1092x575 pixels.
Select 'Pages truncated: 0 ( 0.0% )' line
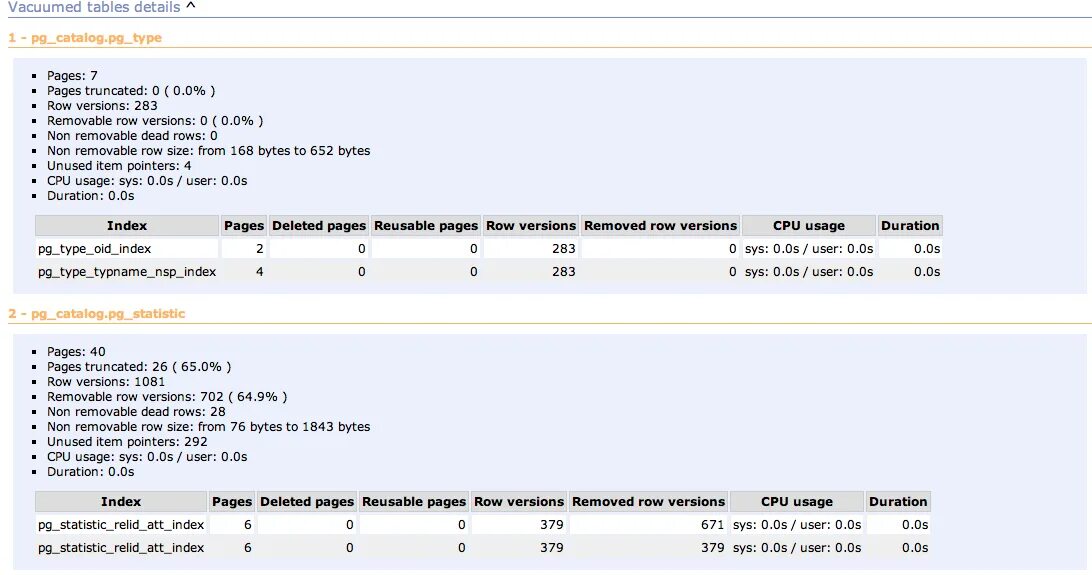[131, 90]
